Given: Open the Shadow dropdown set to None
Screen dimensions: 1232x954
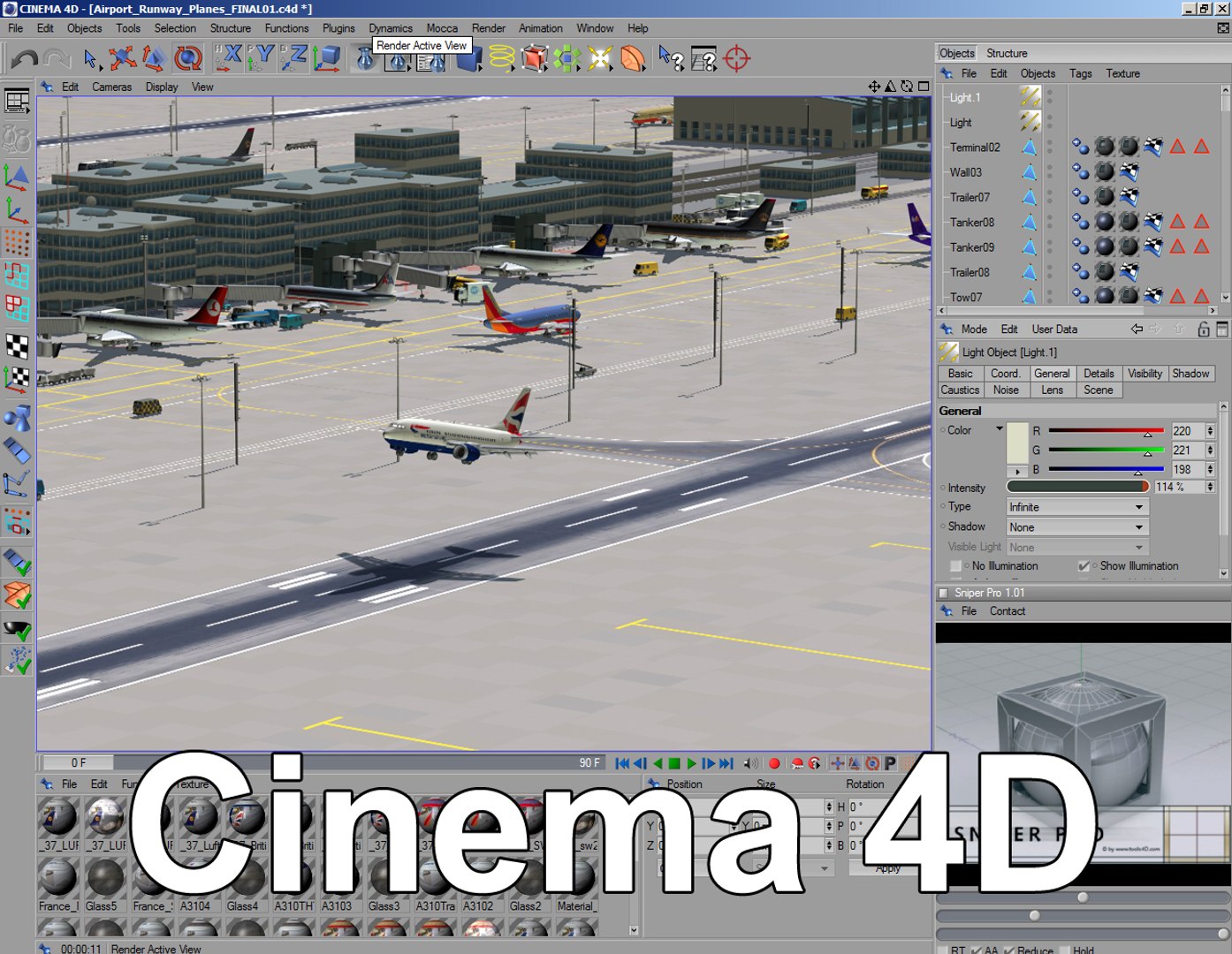Looking at the screenshot, I should coord(1077,527).
